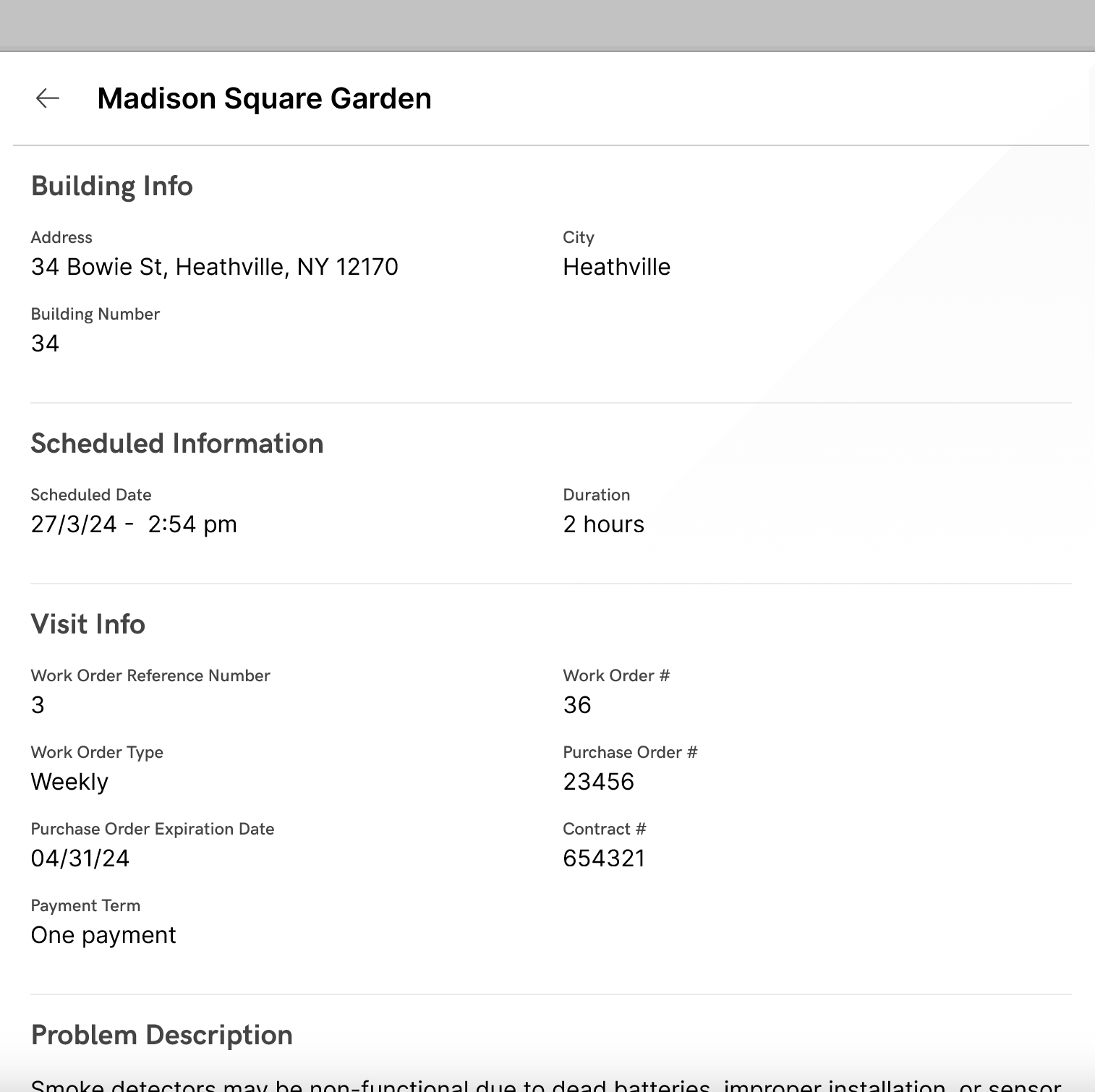The image size is (1095, 1092).
Task: Click the One payment term value
Action: [x=103, y=935]
